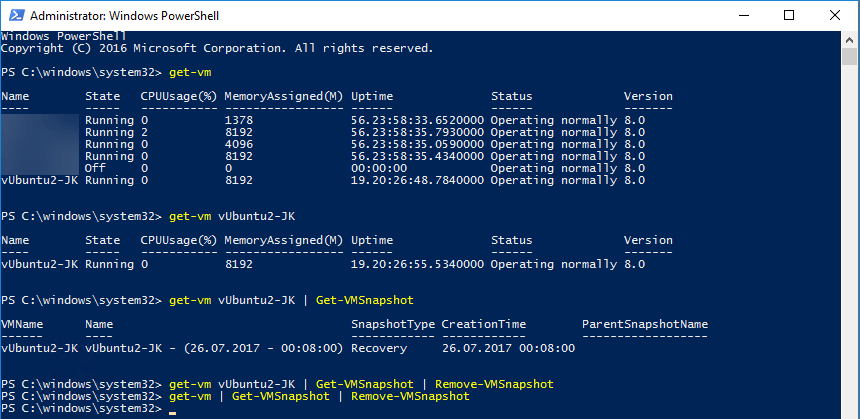
Task: Click memory value '4096'
Action: pos(239,144)
